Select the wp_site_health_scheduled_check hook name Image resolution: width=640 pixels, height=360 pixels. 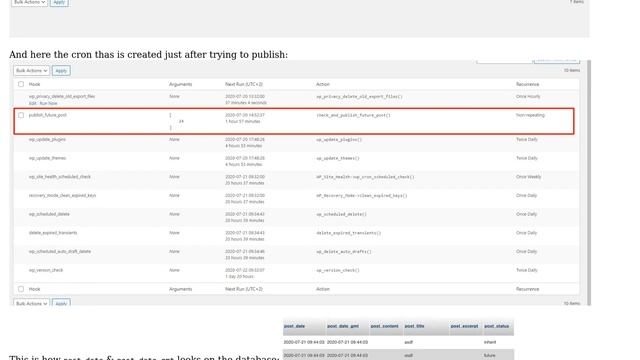tap(60, 177)
